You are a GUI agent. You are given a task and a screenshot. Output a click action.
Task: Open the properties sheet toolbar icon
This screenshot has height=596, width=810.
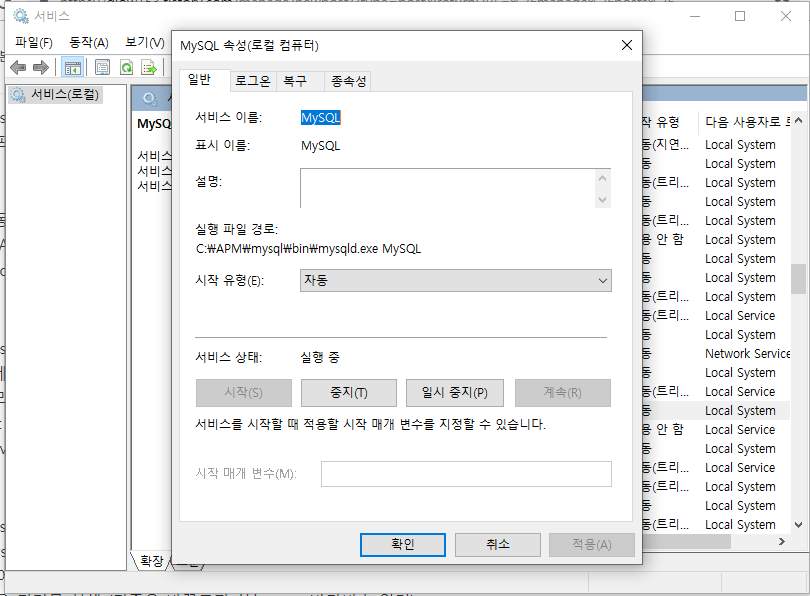tap(102, 67)
